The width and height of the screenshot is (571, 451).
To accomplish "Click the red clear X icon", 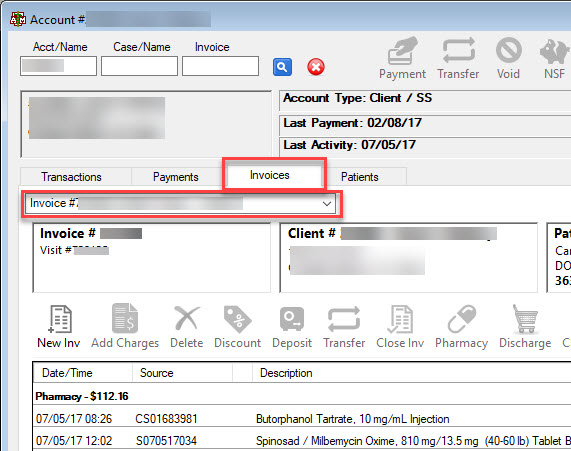I will [316, 67].
